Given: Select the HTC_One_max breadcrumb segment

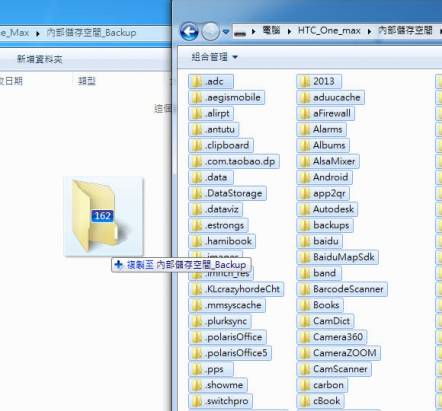Looking at the screenshot, I should [x=329, y=31].
